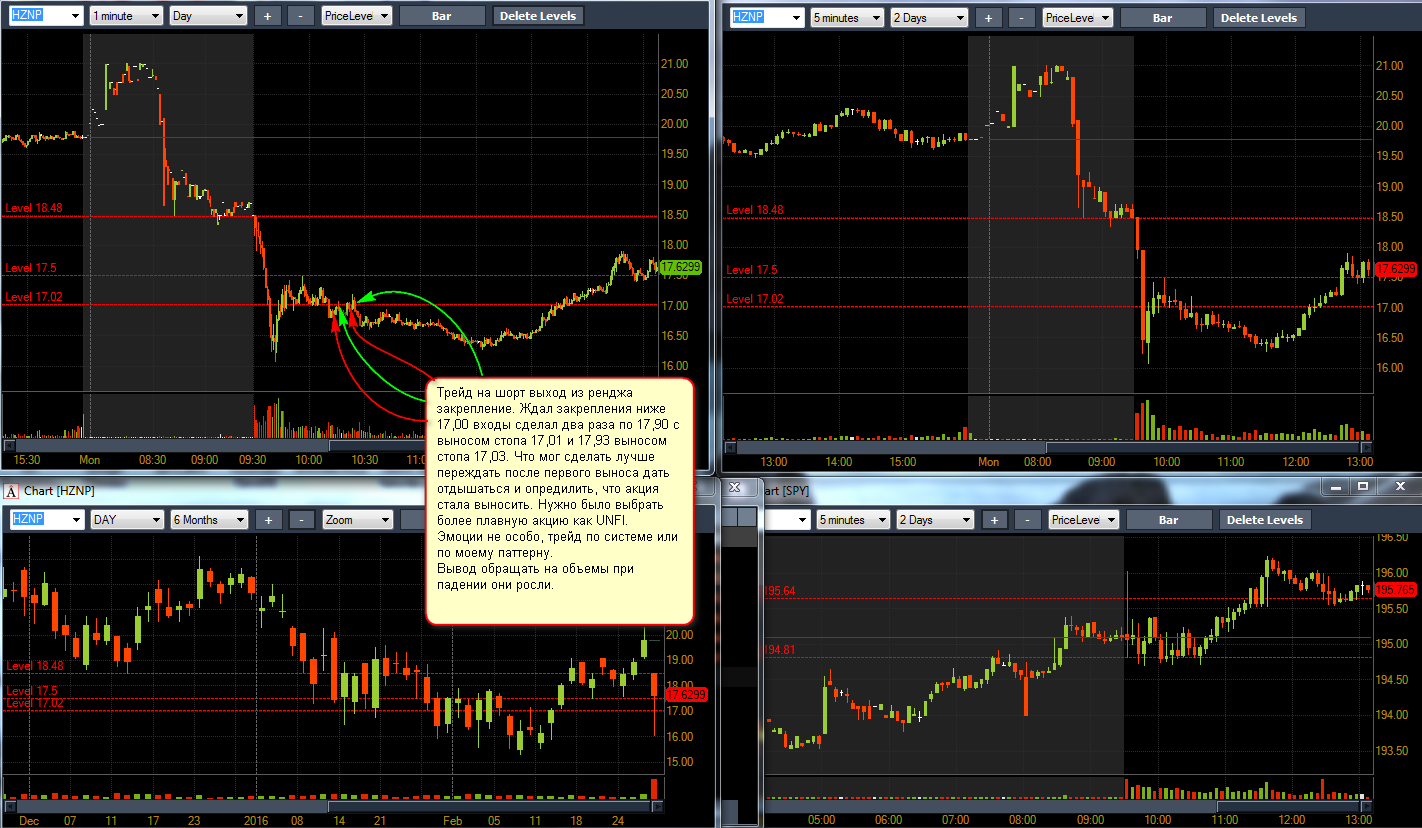Click Delete Levels on HZNP 5 minutes chart
The image size is (1422, 828).
(1258, 18)
